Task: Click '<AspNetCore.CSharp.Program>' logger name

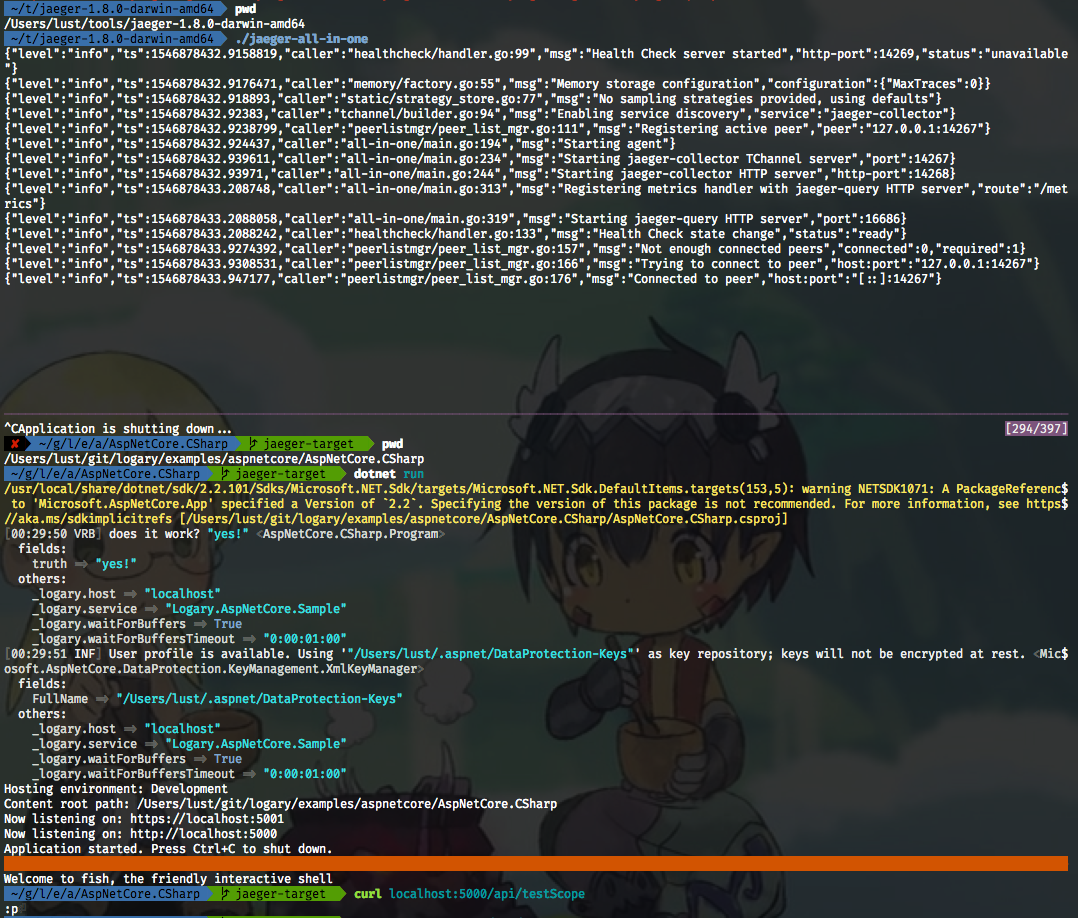Action: [x=351, y=534]
